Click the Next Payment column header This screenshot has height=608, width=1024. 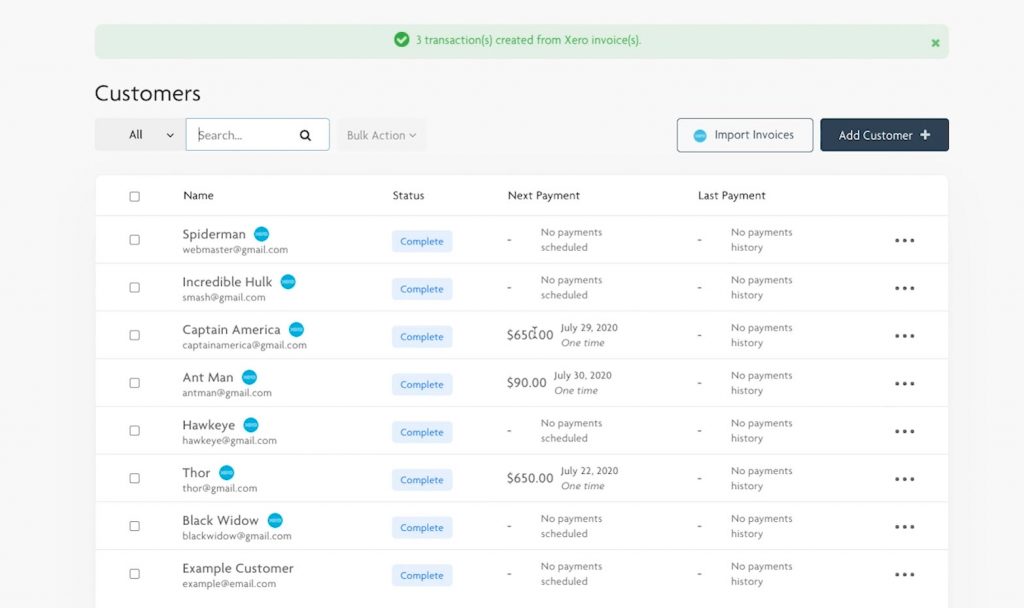pos(543,195)
